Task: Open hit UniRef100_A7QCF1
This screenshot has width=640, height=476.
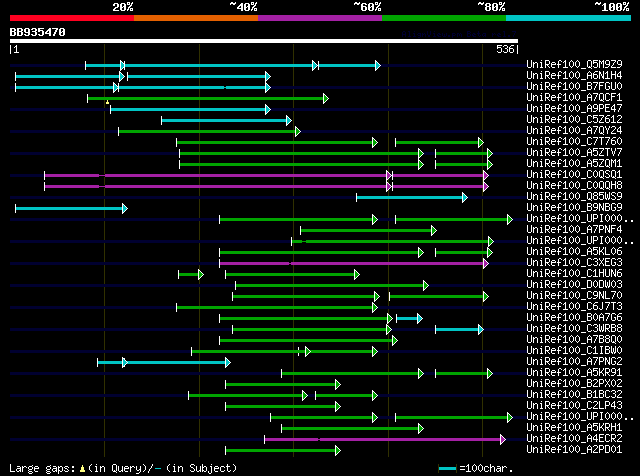Action: pos(574,98)
